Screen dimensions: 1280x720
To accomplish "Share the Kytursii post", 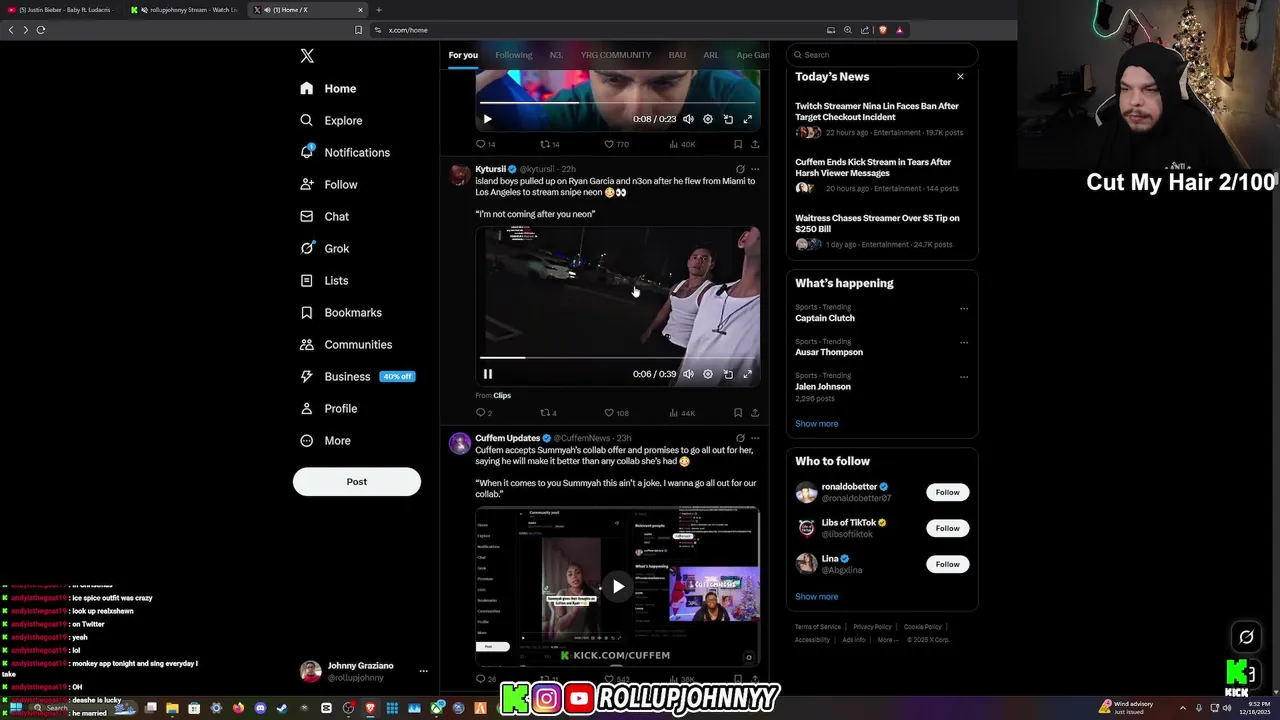I will click(755, 413).
